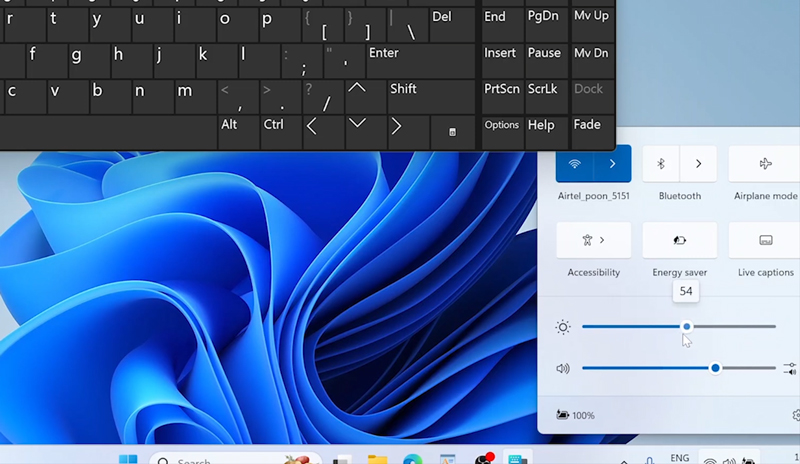Open on-screen keyboard Help
Screen dimensions: 800x464
[x=546, y=132]
